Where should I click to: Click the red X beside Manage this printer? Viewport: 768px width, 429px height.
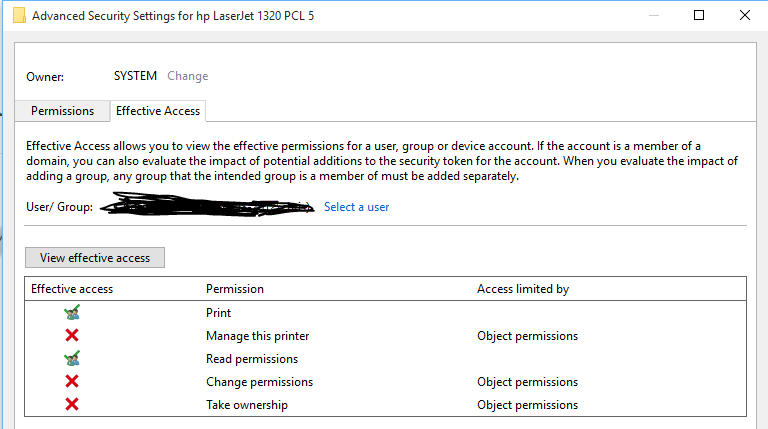[x=72, y=336]
